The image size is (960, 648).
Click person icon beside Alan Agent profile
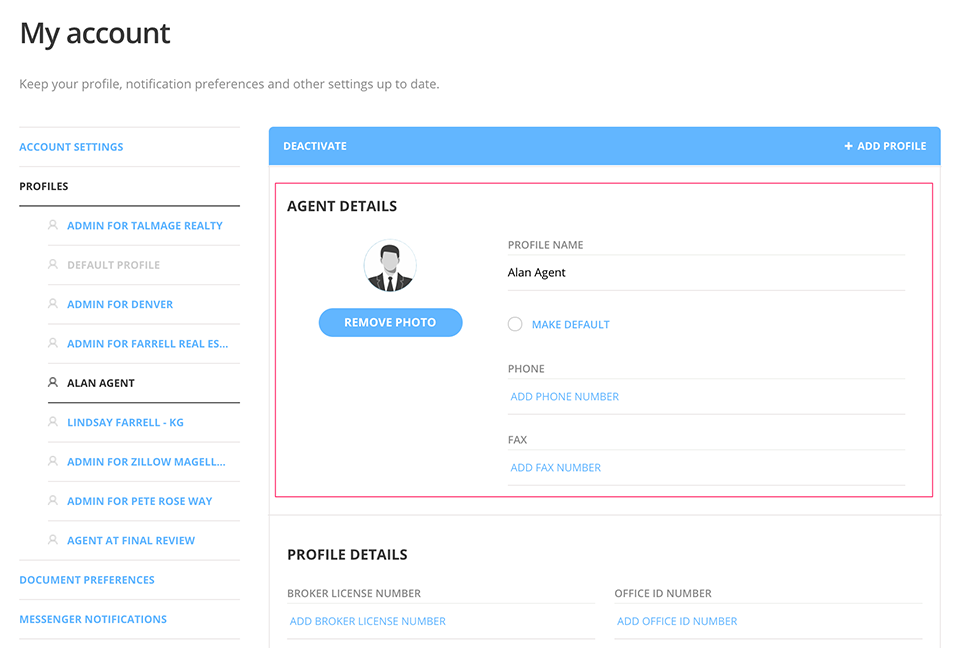53,383
